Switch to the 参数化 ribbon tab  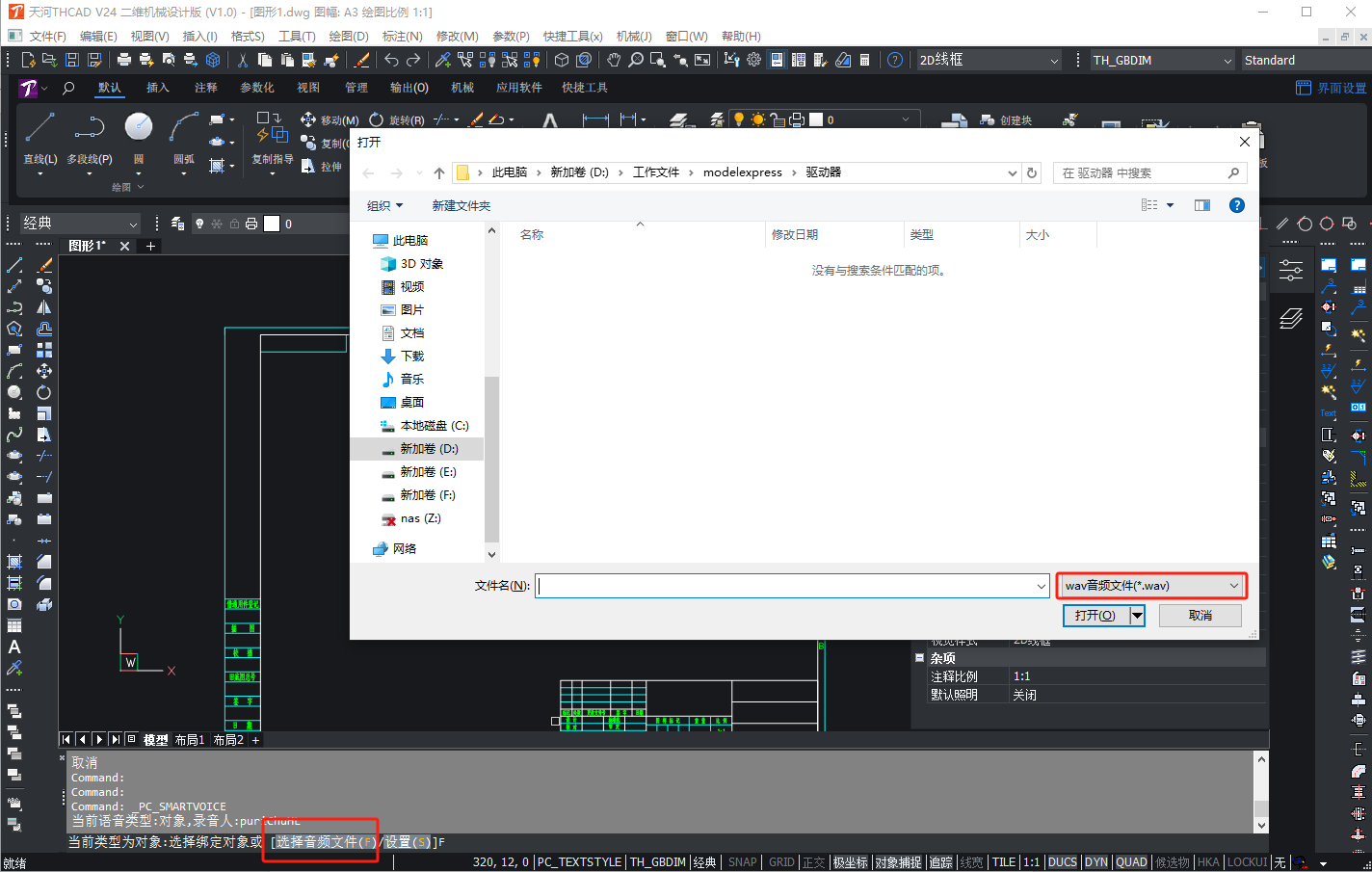click(257, 88)
